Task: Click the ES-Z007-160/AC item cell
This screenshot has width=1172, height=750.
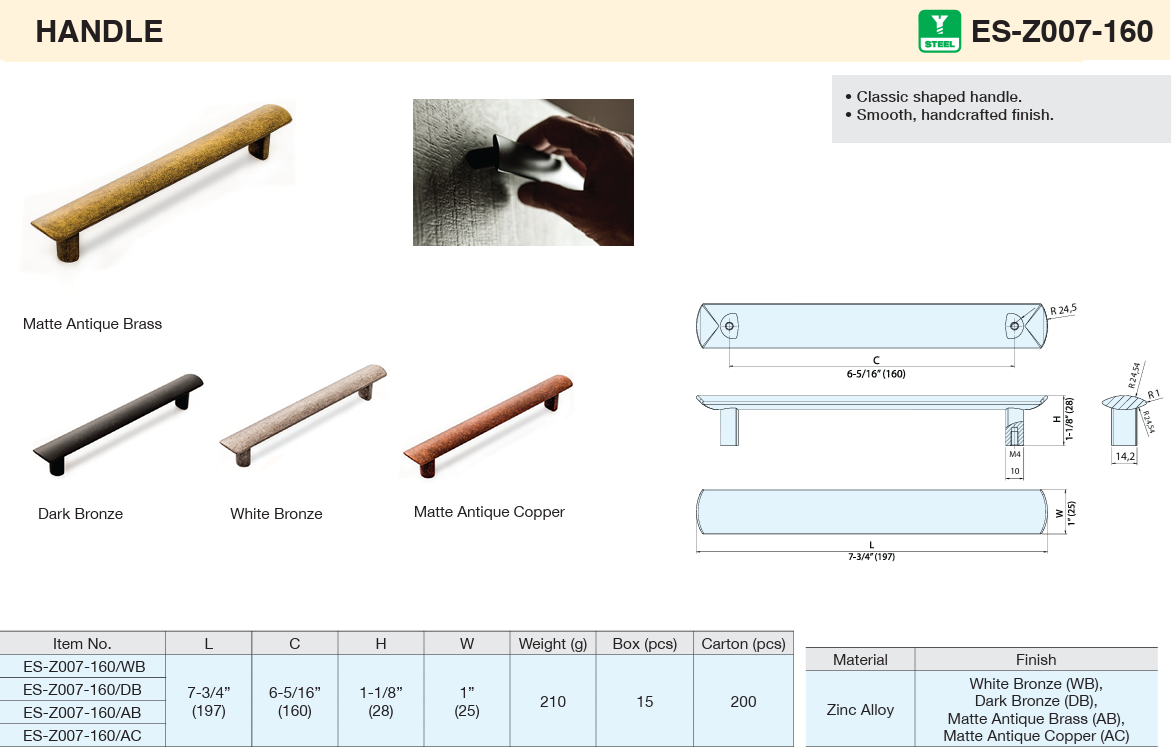Action: (x=83, y=736)
